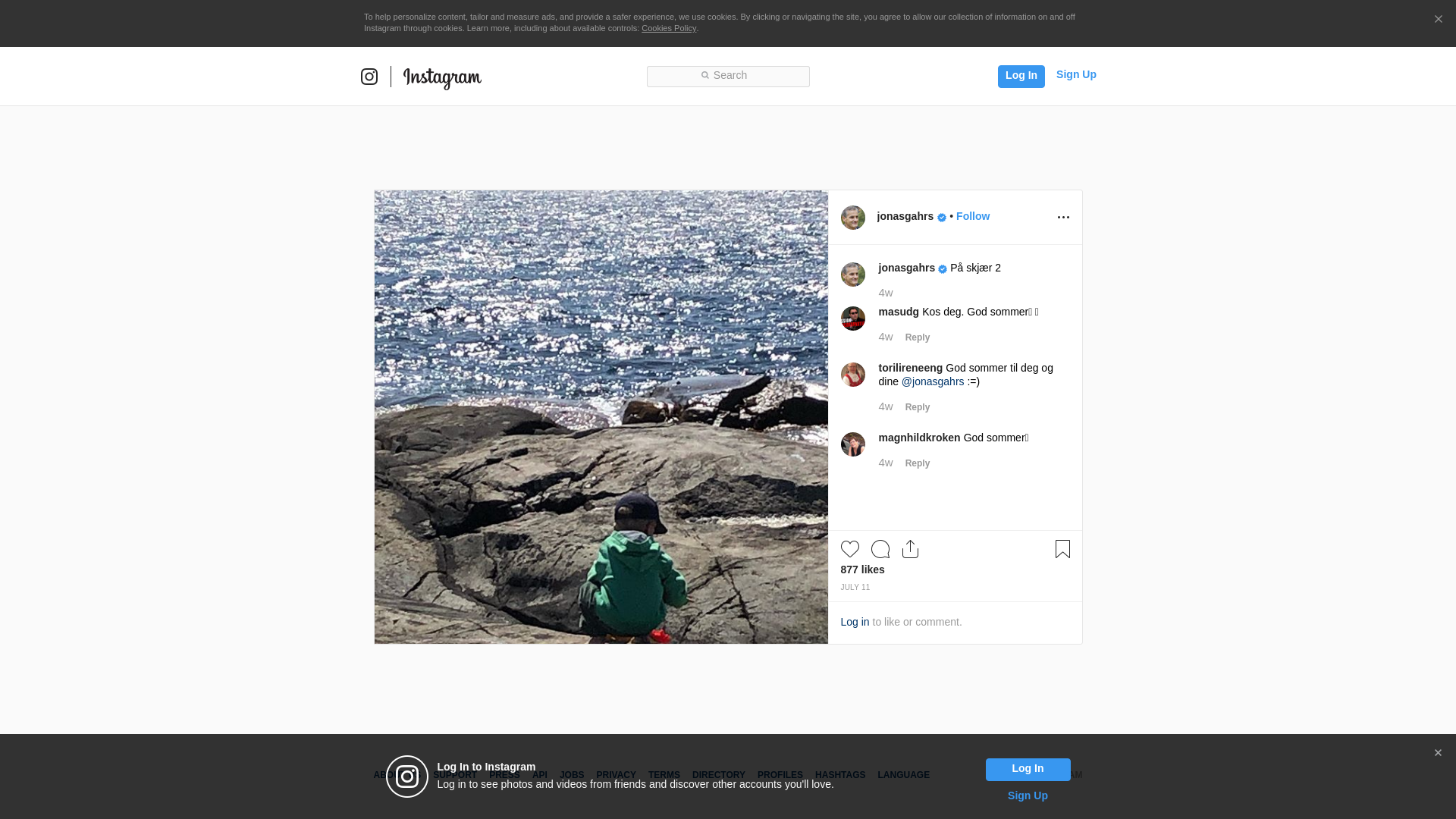Open the @jonasgahrs mention link
This screenshot has width=1456, height=819.
pos(932,381)
